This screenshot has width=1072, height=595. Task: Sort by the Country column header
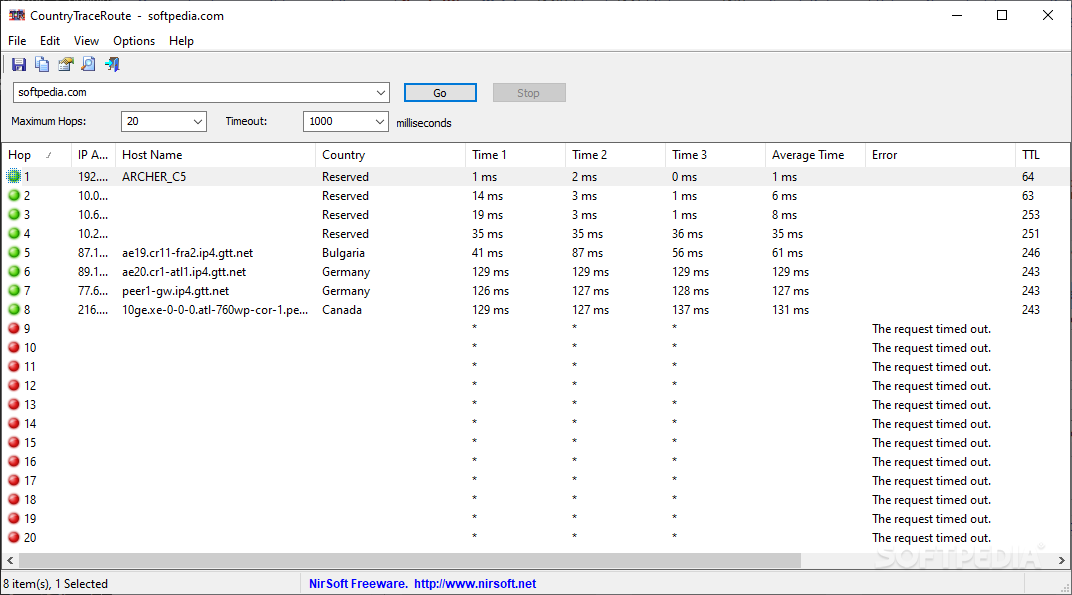point(390,155)
